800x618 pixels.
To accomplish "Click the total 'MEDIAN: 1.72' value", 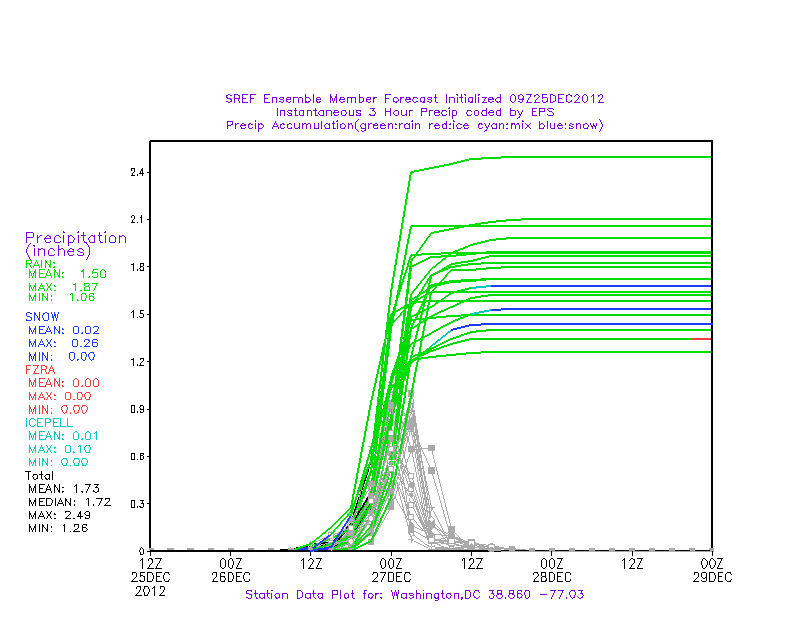I will (69, 502).
